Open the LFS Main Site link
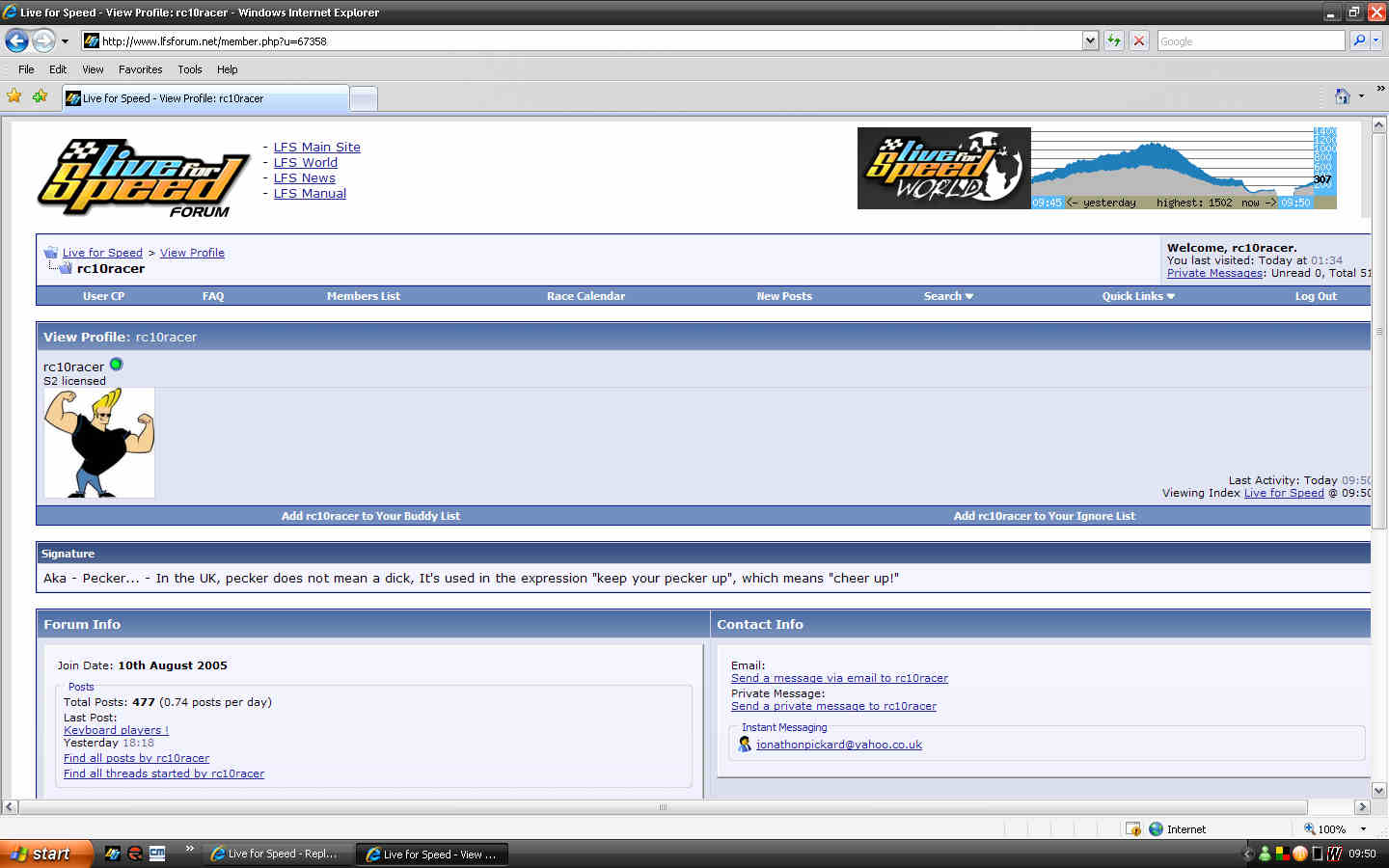This screenshot has height=868, width=1389. 316,147
